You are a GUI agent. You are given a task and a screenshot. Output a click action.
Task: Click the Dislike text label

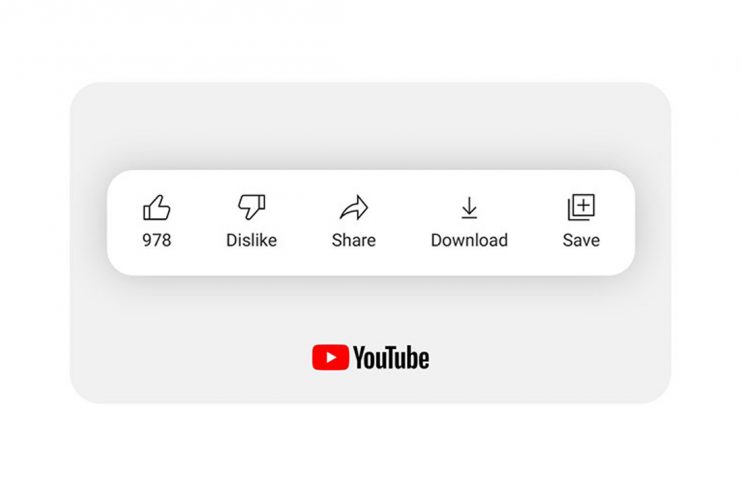point(251,240)
